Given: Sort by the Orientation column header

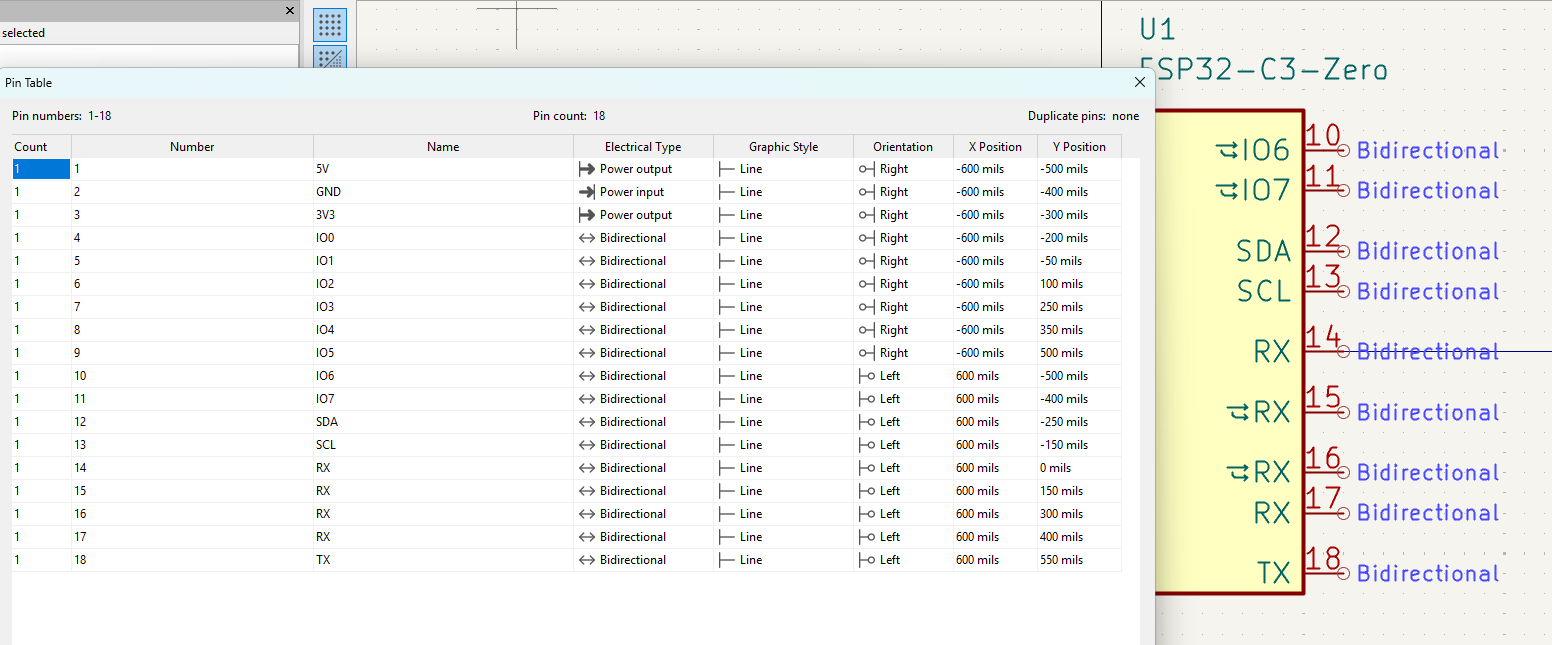Looking at the screenshot, I should 903,146.
